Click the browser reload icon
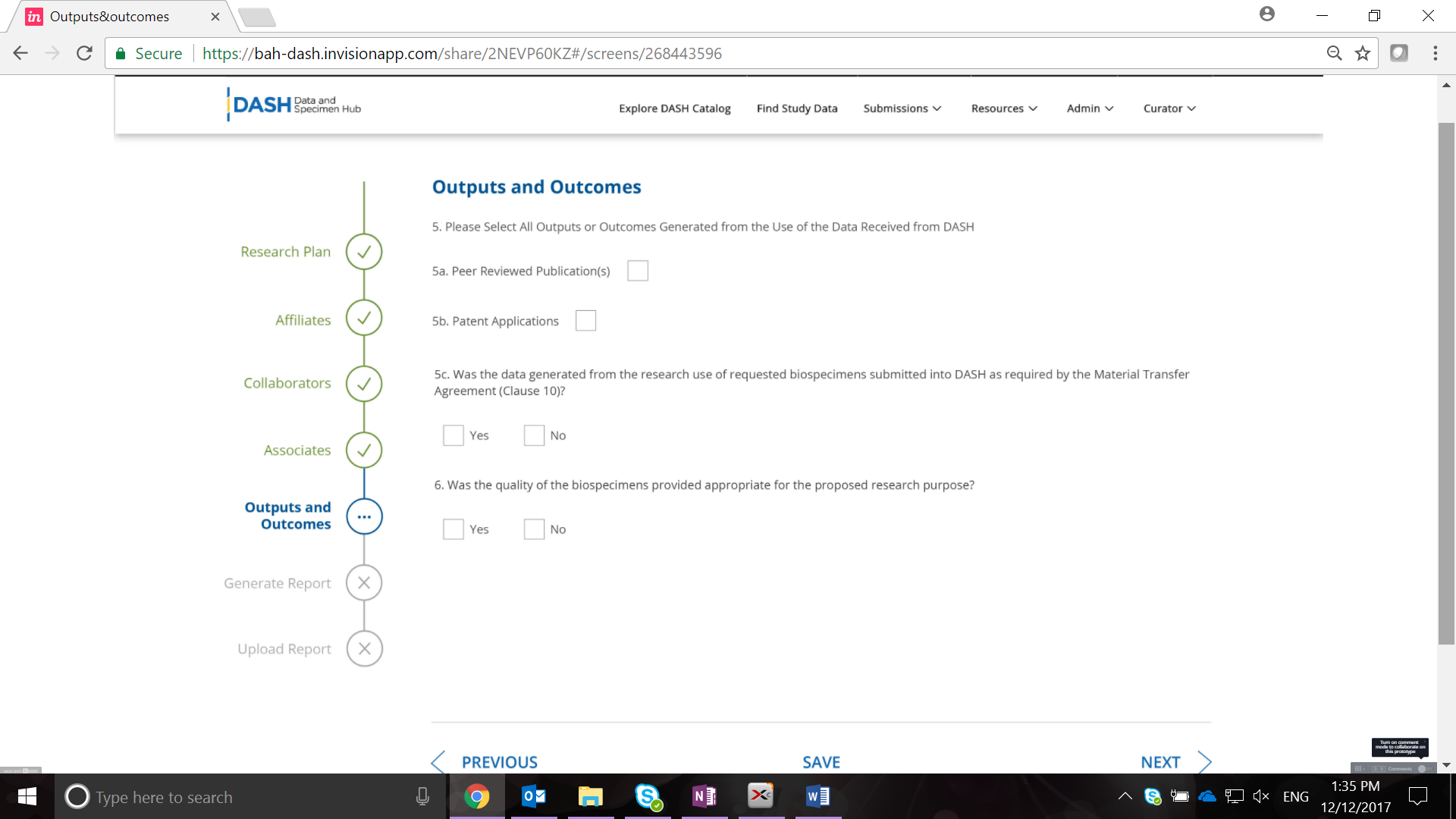Screen dimensions: 1456x819 pyautogui.click(x=84, y=53)
